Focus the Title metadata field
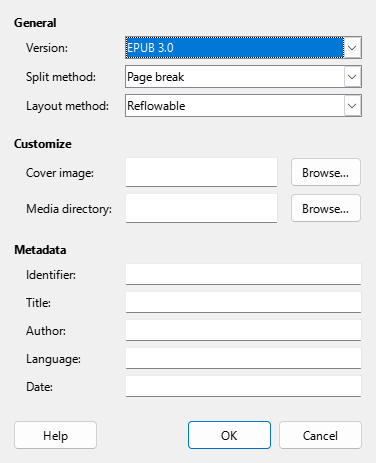Viewport: 376px width, 463px height. [243, 302]
